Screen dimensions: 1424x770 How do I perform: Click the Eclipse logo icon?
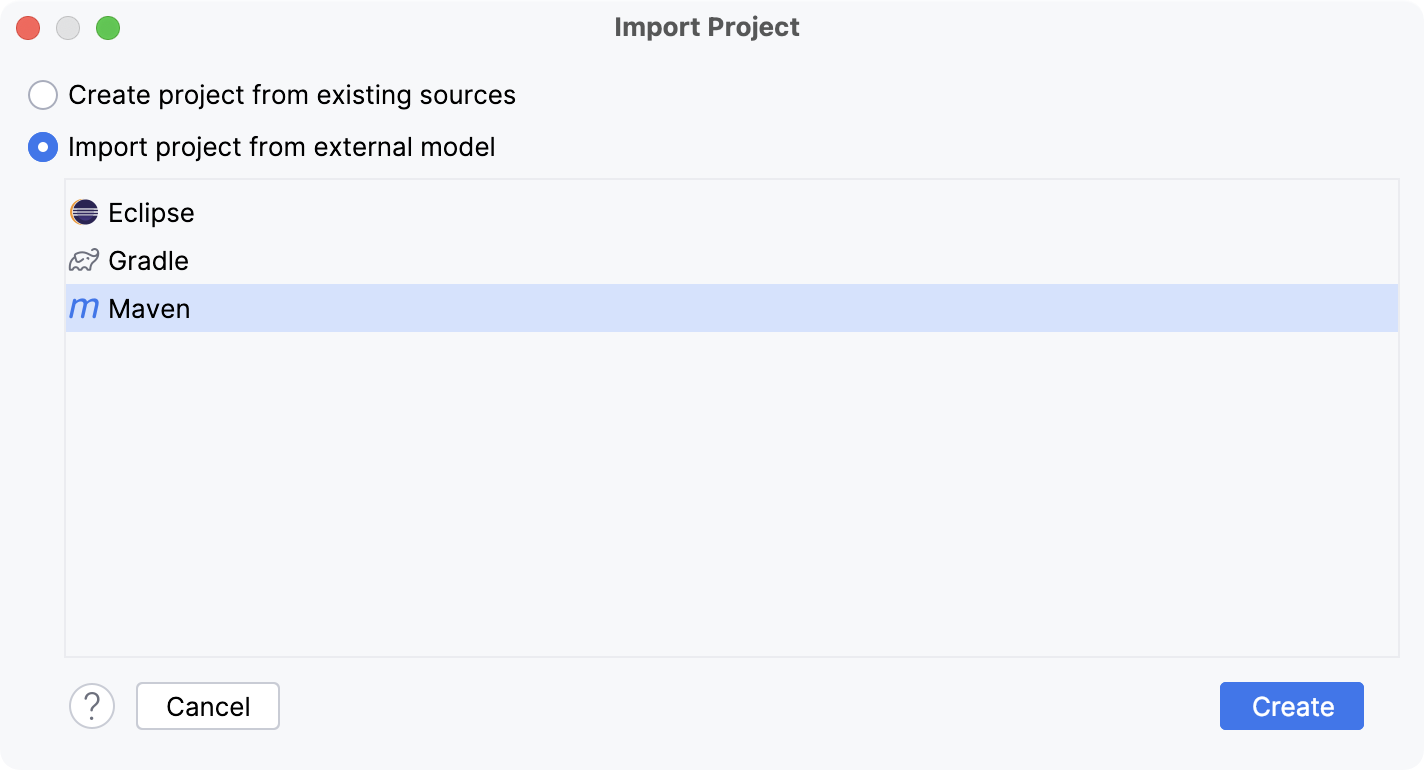(x=84, y=212)
